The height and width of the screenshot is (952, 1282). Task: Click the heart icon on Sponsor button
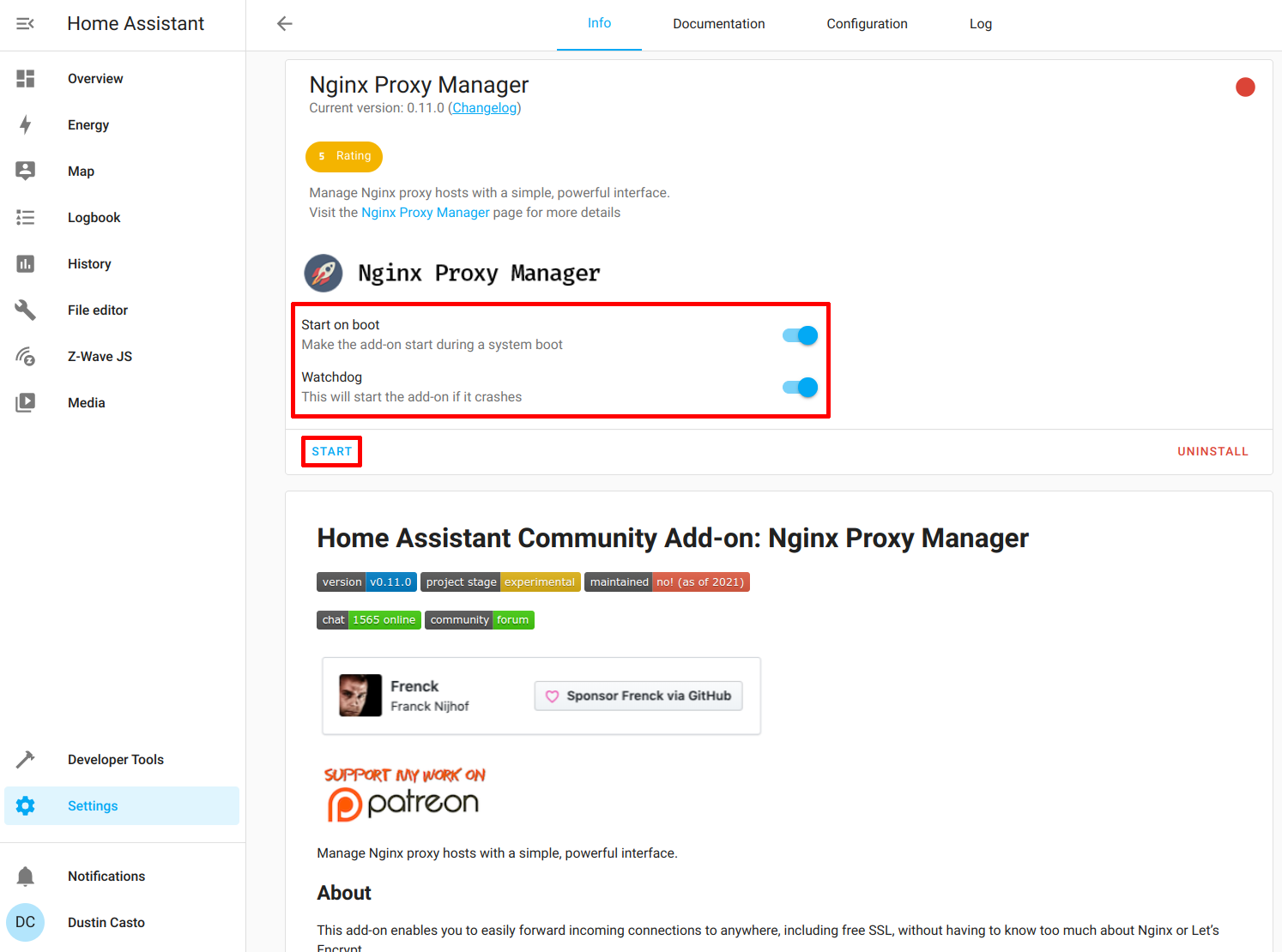(x=553, y=696)
